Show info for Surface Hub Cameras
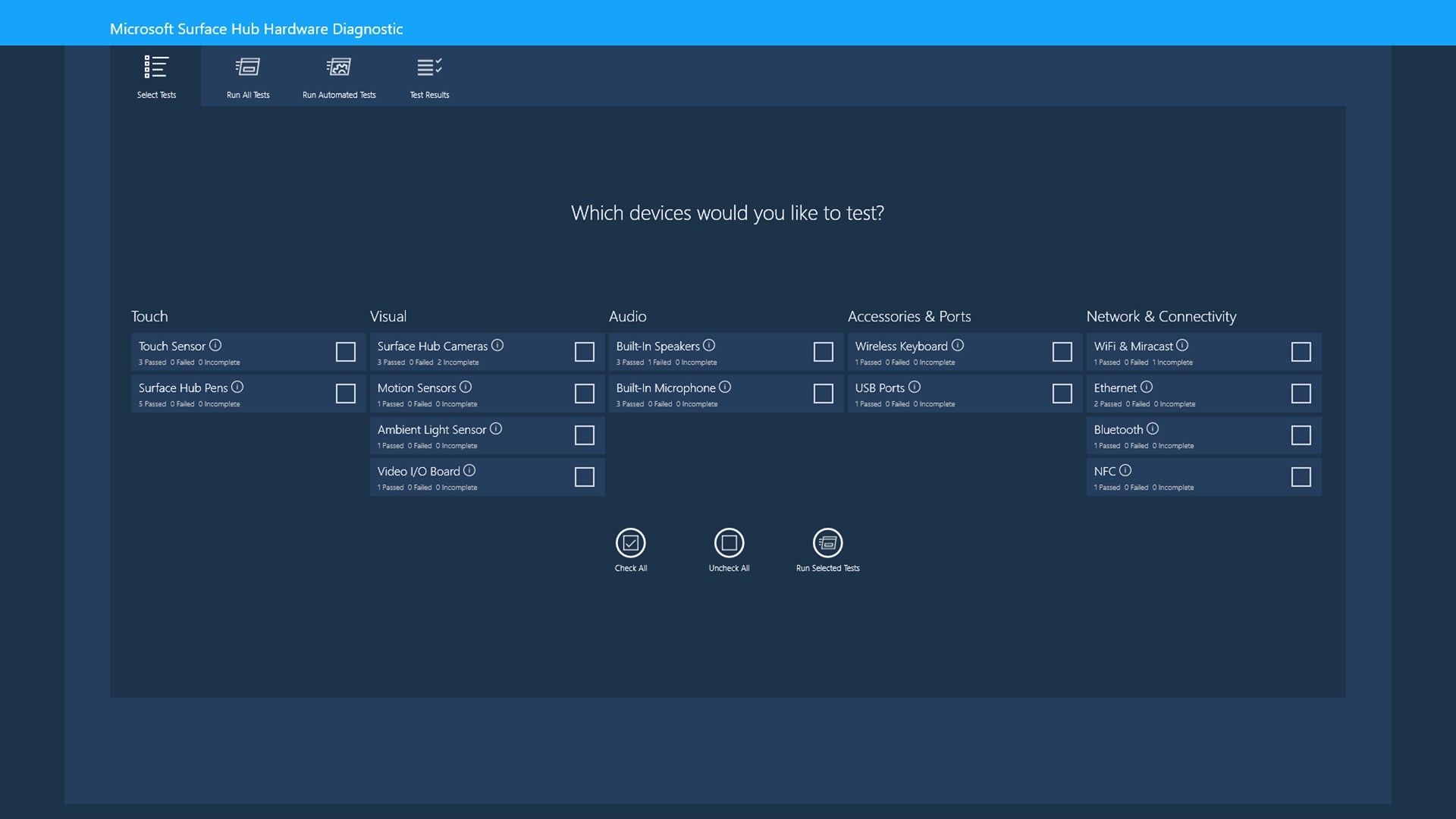Screen dimensions: 1456x819 [x=497, y=345]
